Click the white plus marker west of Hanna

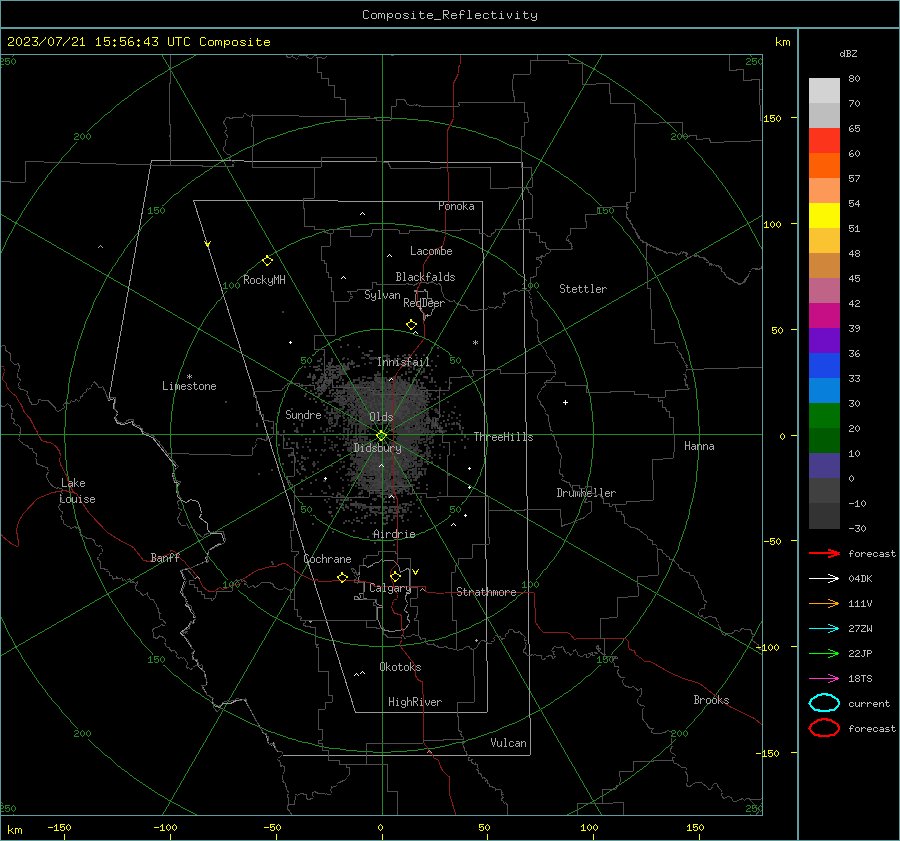point(565,402)
